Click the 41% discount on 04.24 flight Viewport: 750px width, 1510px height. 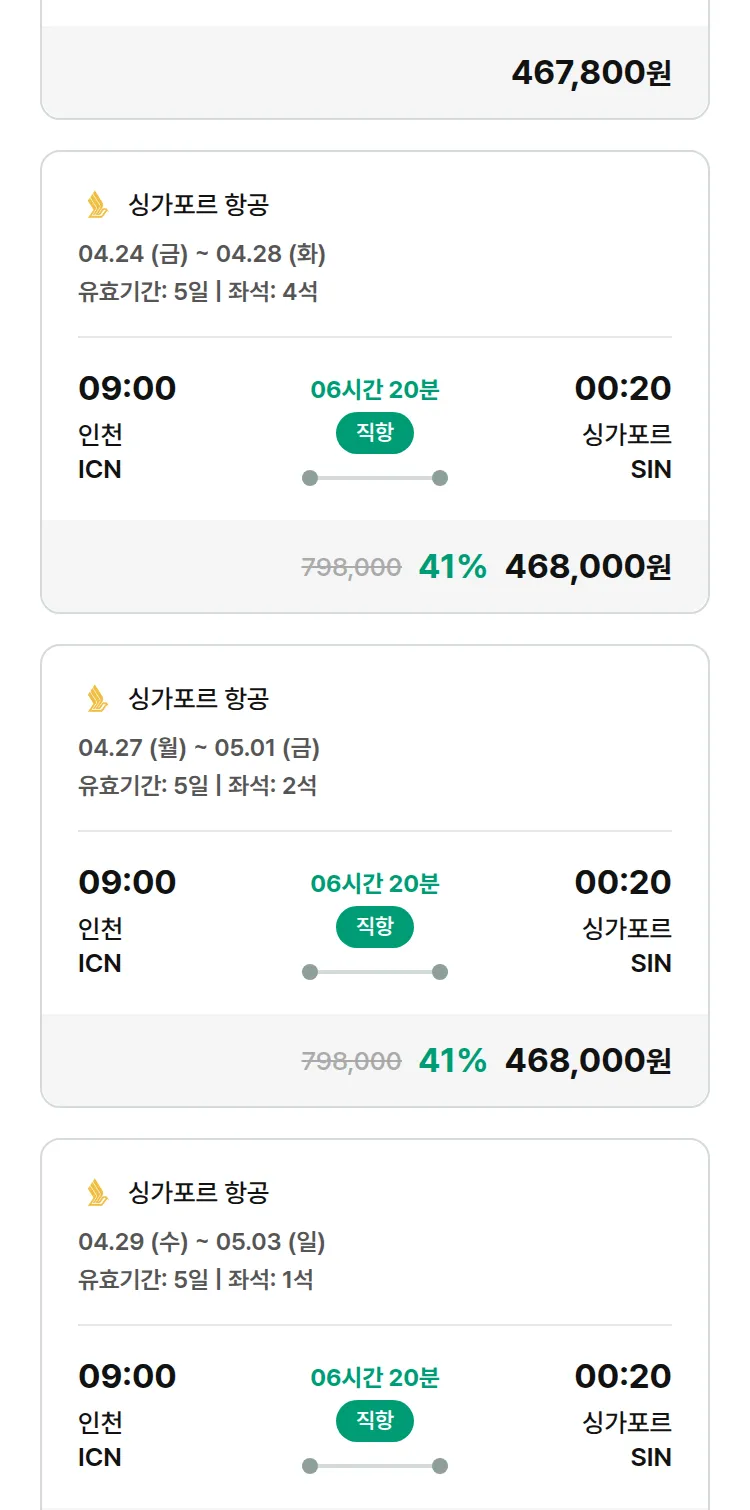(452, 567)
